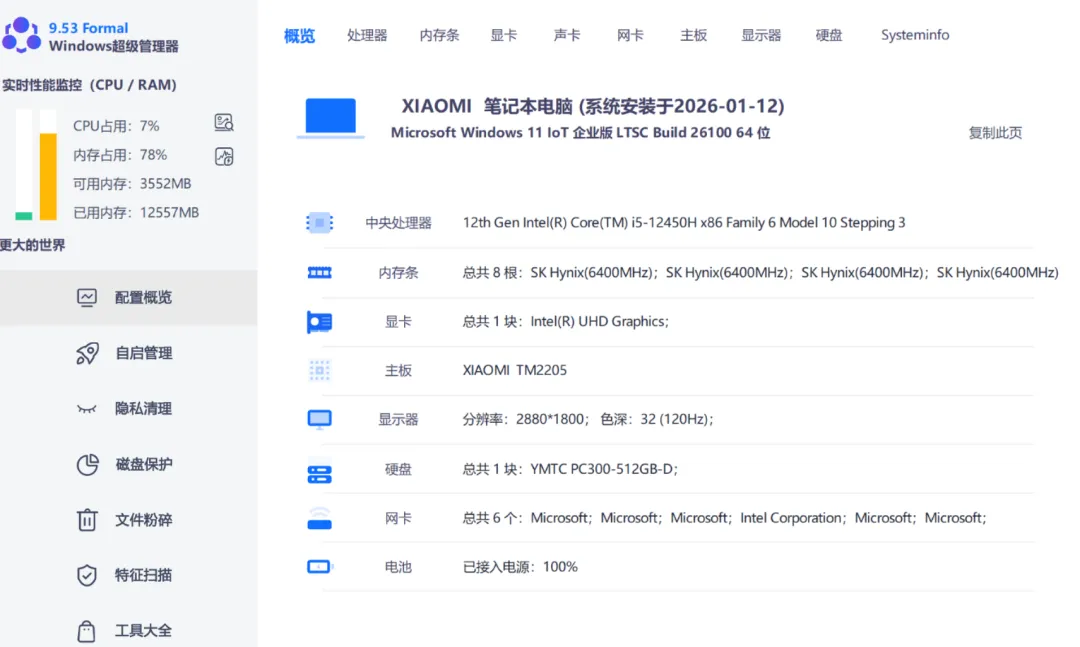The image size is (1080, 647).
Task: Open the memory usage detail icon
Action: [x=224, y=156]
